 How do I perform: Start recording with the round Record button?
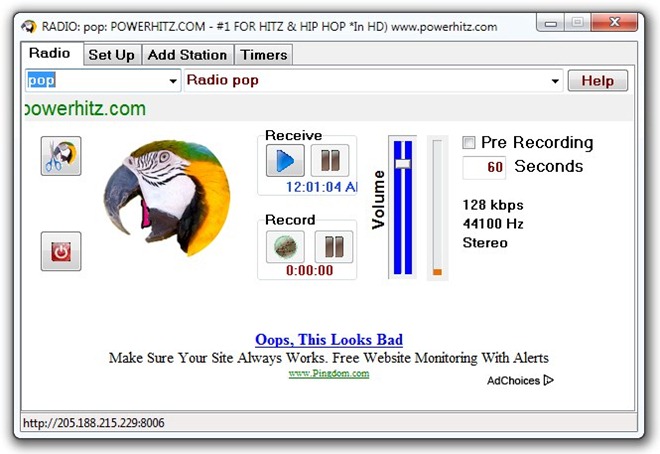285,247
